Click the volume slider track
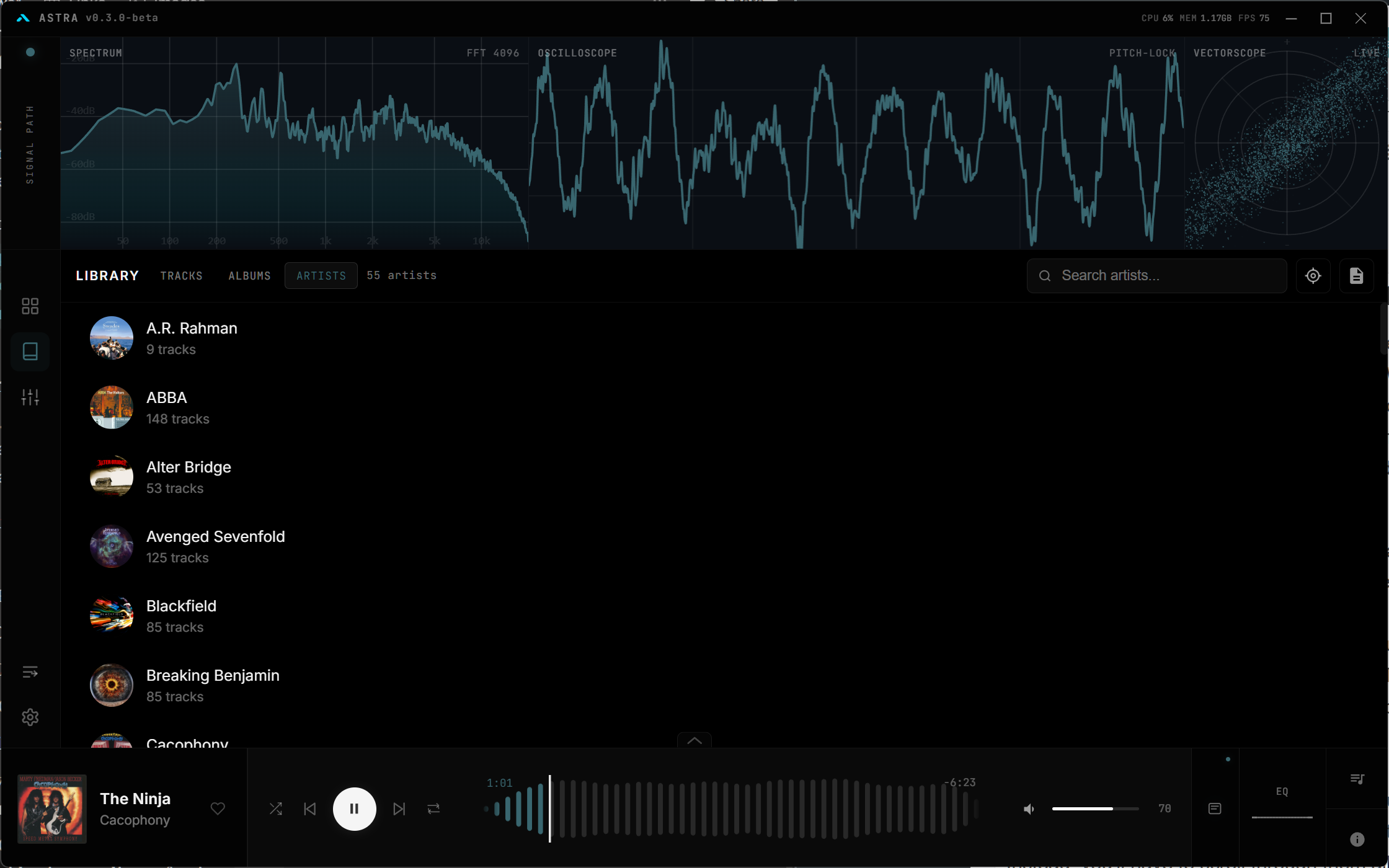1389x868 pixels. 1095,808
